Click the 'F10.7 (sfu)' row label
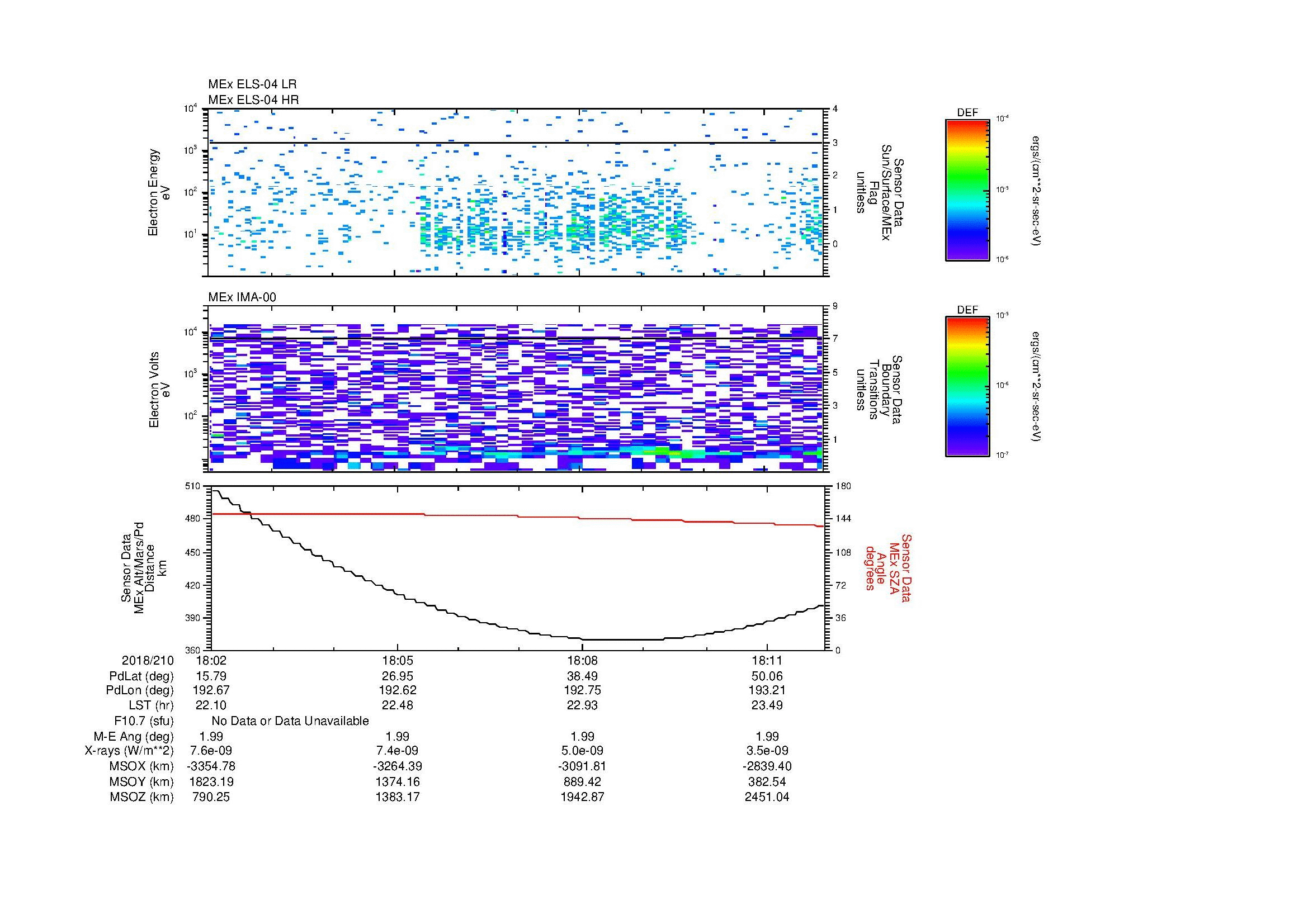 click(x=144, y=721)
